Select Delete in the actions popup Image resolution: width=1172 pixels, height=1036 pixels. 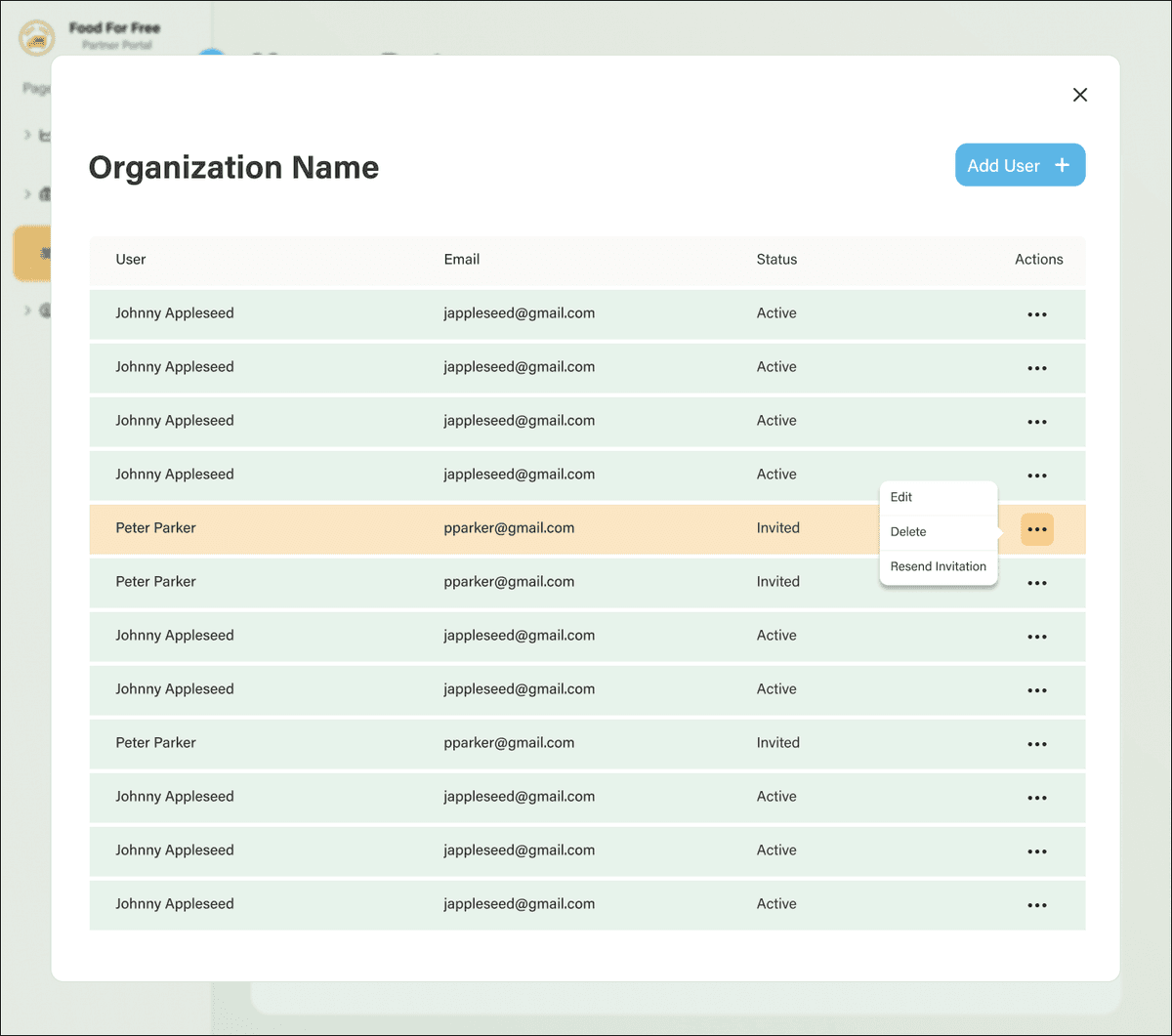908,532
